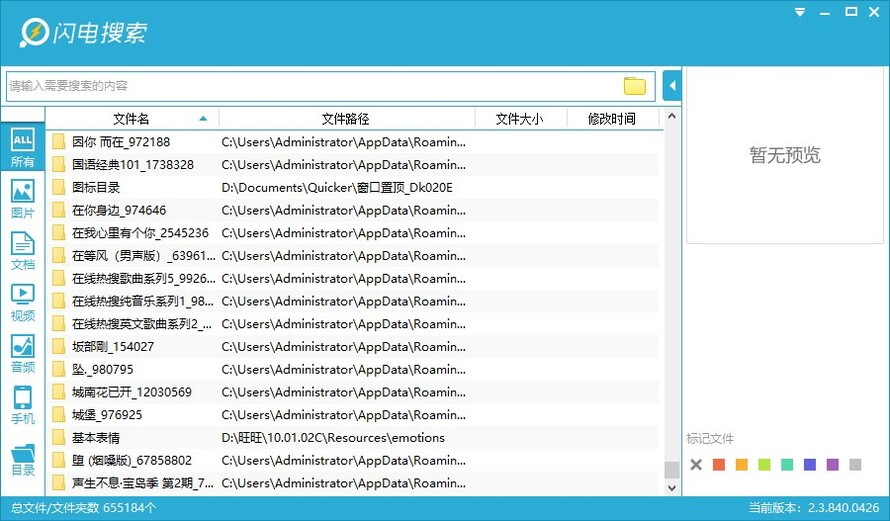Toggle sort order on 文件名 column
The height and width of the screenshot is (521, 890).
[132, 119]
